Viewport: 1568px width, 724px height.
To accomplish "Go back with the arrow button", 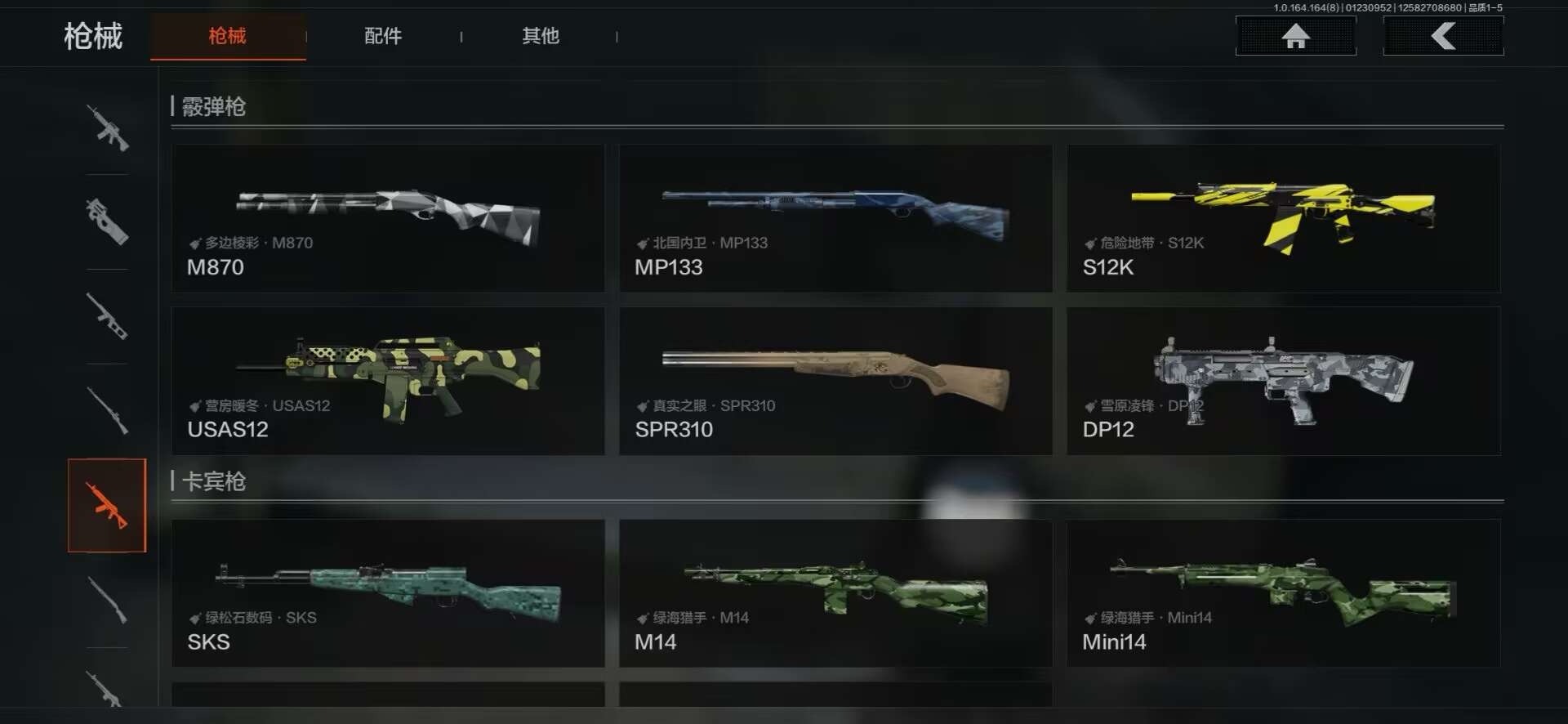I will pos(1443,36).
